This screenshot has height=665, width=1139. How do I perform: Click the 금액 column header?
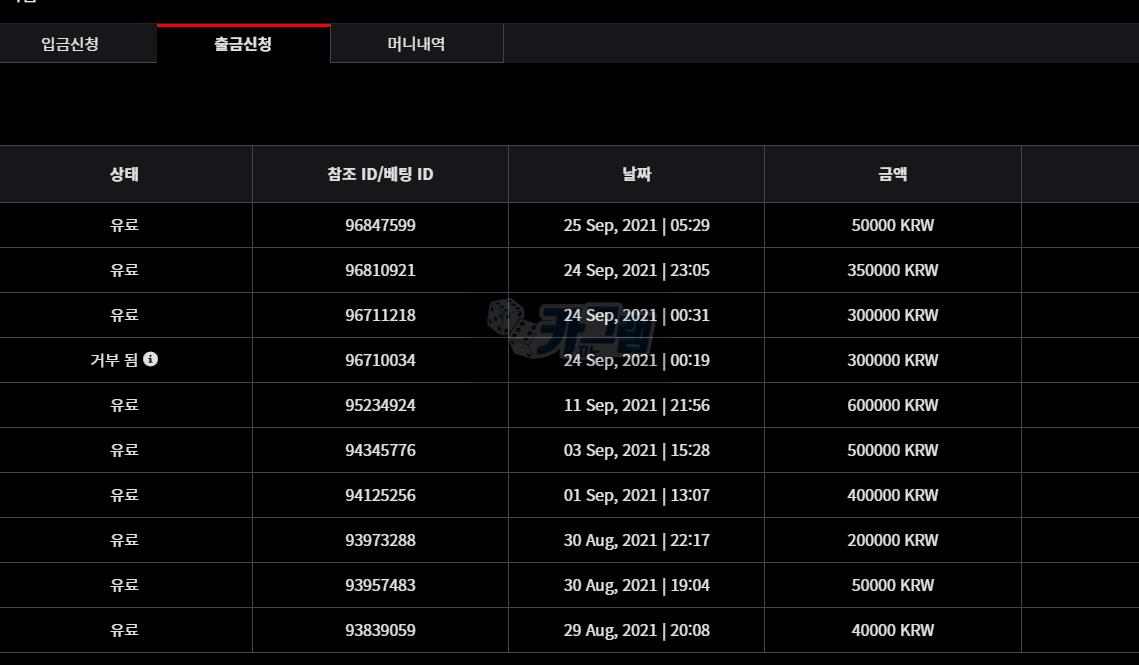click(x=892, y=174)
